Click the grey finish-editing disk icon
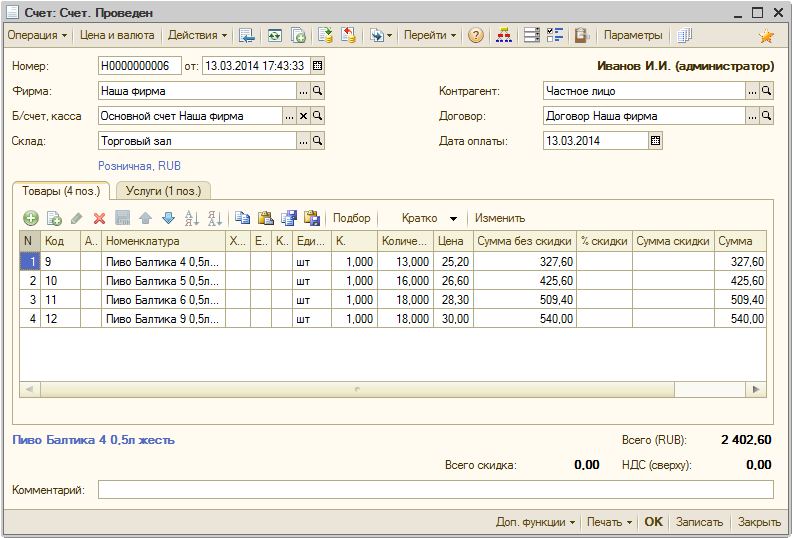Image resolution: width=792 pixels, height=538 pixels. click(x=123, y=218)
